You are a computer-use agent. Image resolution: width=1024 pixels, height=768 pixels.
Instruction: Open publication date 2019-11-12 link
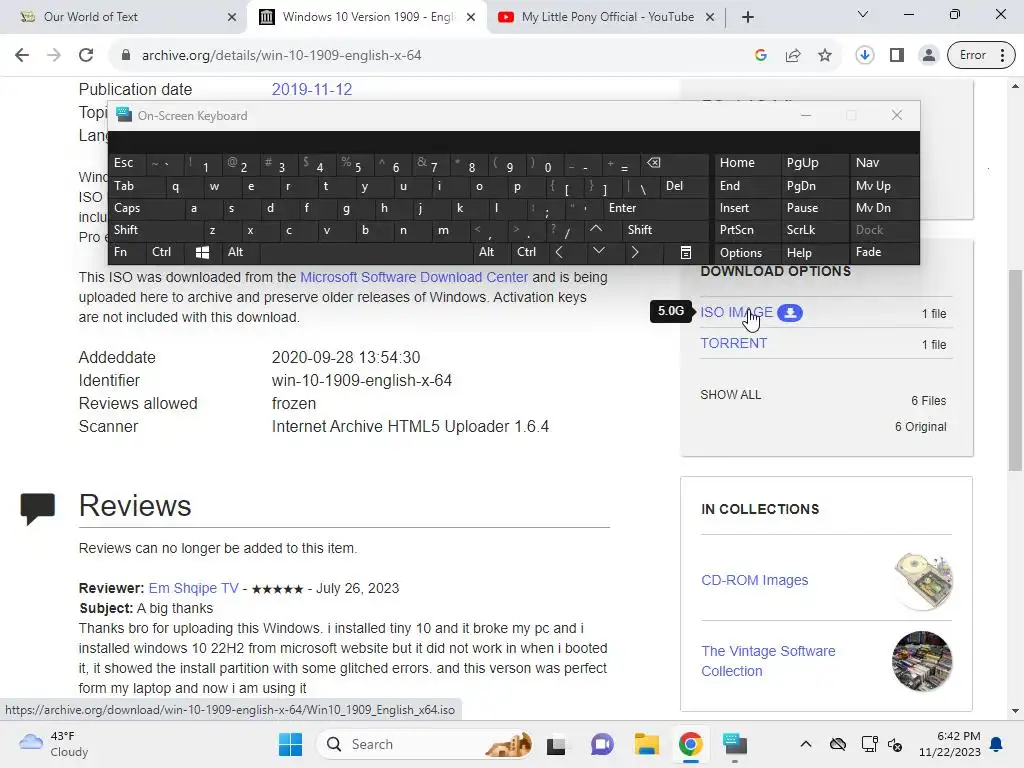tap(312, 89)
